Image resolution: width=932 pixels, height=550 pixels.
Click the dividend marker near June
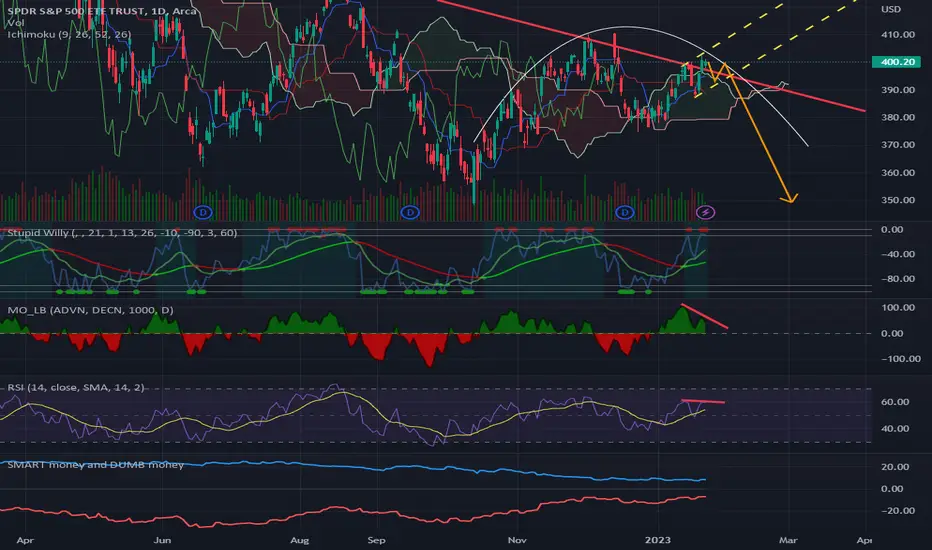point(203,212)
